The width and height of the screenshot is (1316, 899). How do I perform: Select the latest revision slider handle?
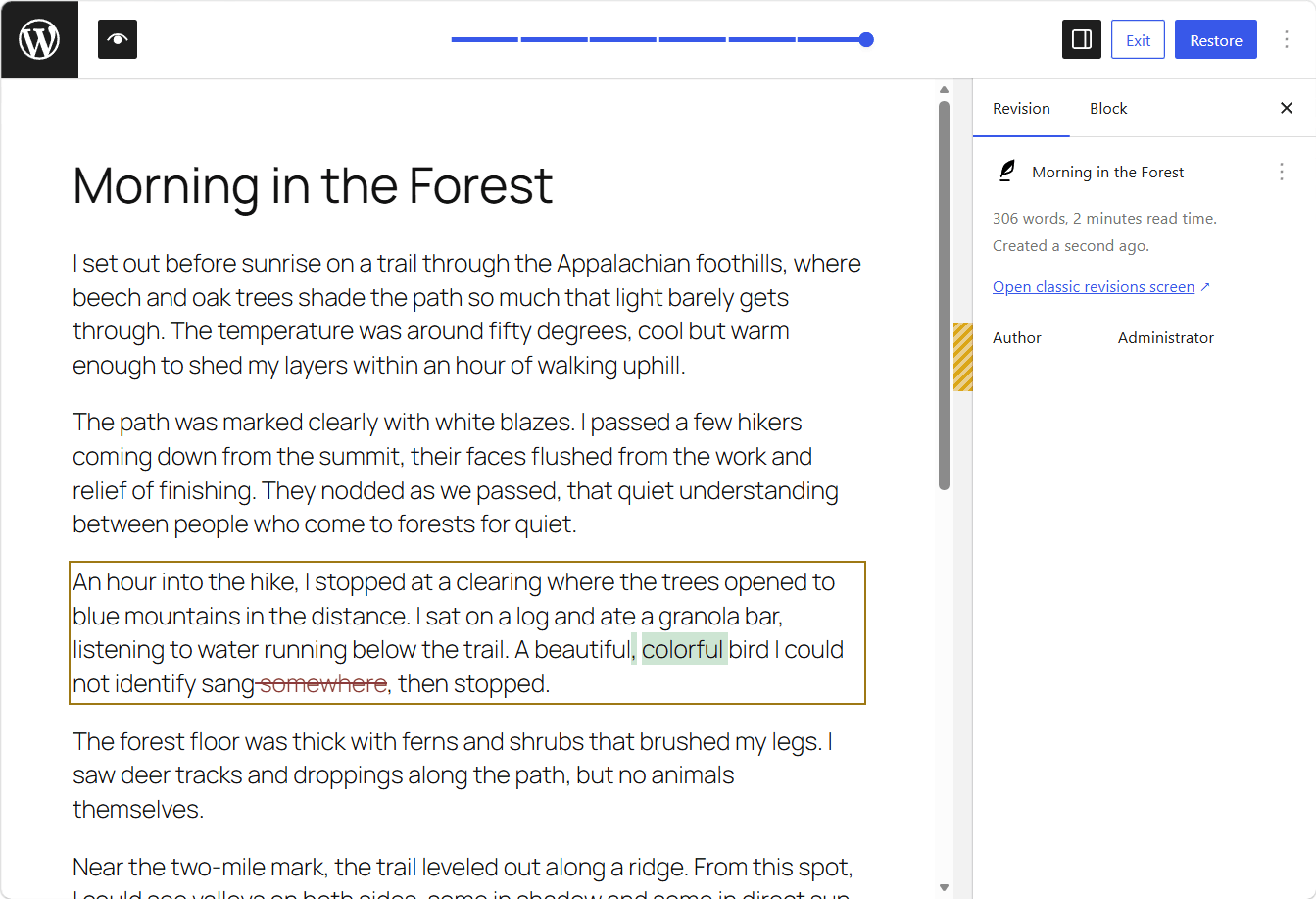point(866,40)
